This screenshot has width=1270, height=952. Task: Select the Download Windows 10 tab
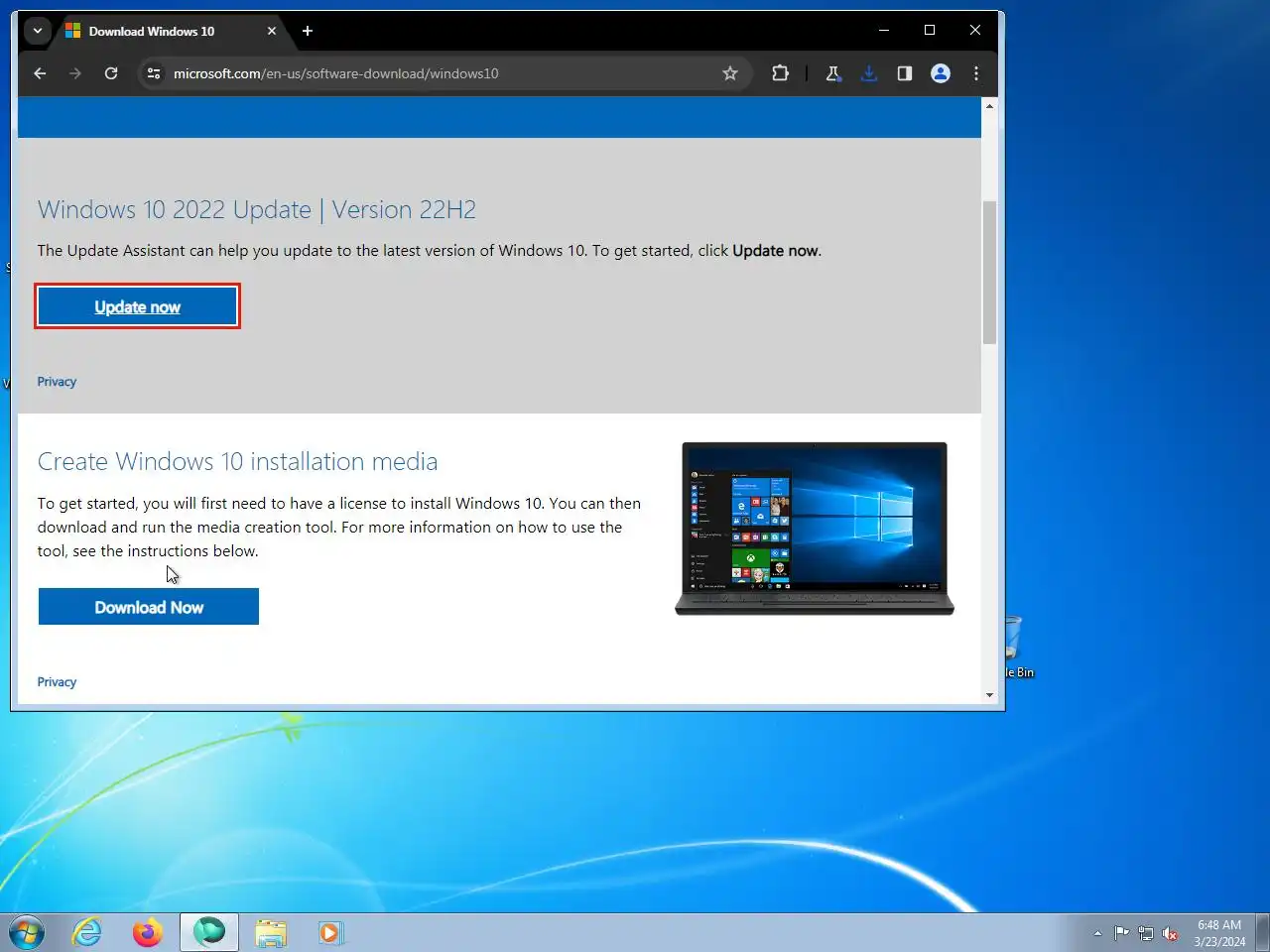[x=171, y=31]
